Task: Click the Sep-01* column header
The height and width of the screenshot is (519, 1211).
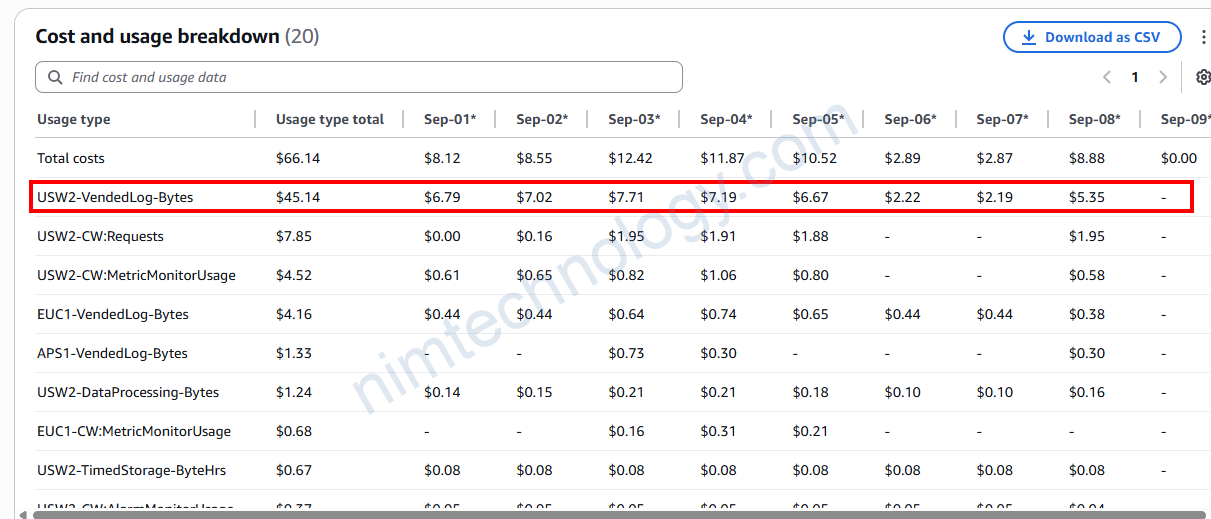Action: [x=450, y=119]
